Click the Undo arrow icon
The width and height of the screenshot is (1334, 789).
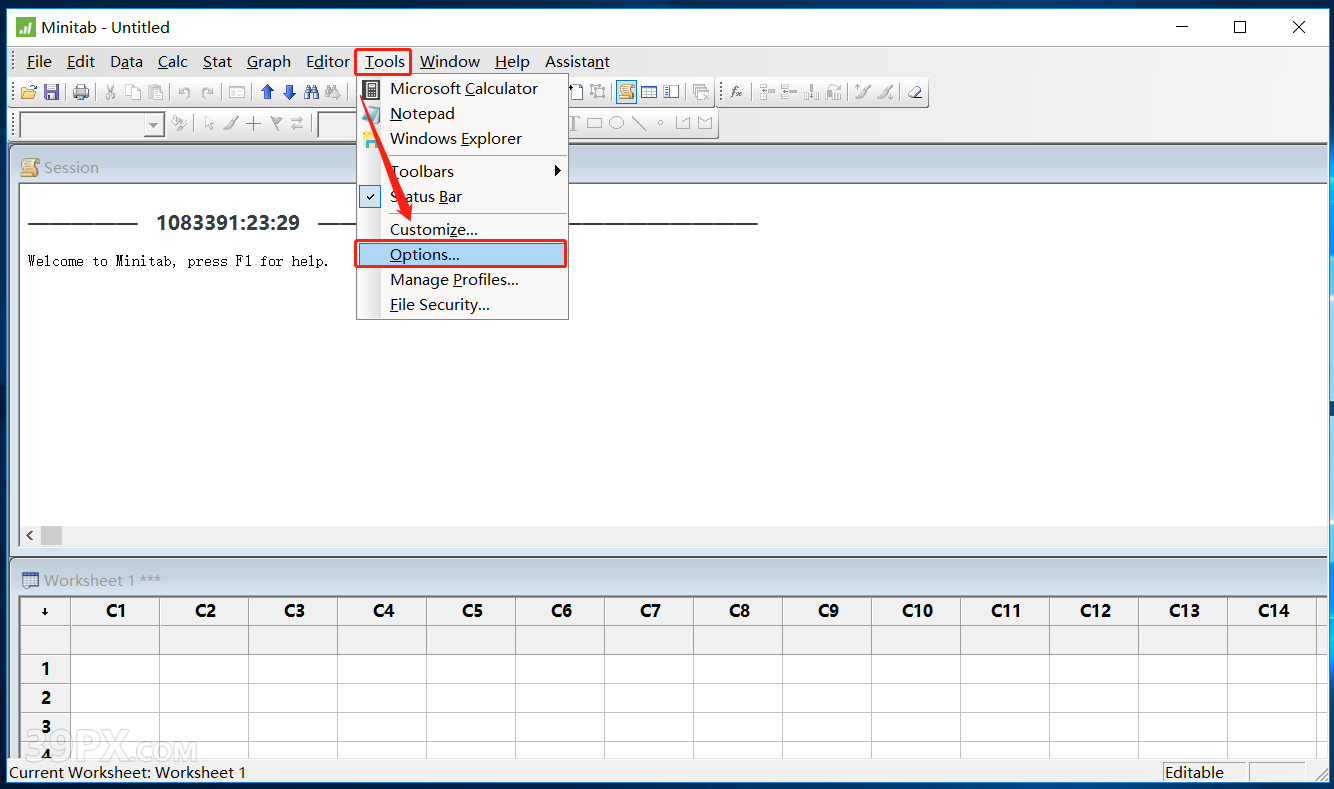[x=184, y=92]
